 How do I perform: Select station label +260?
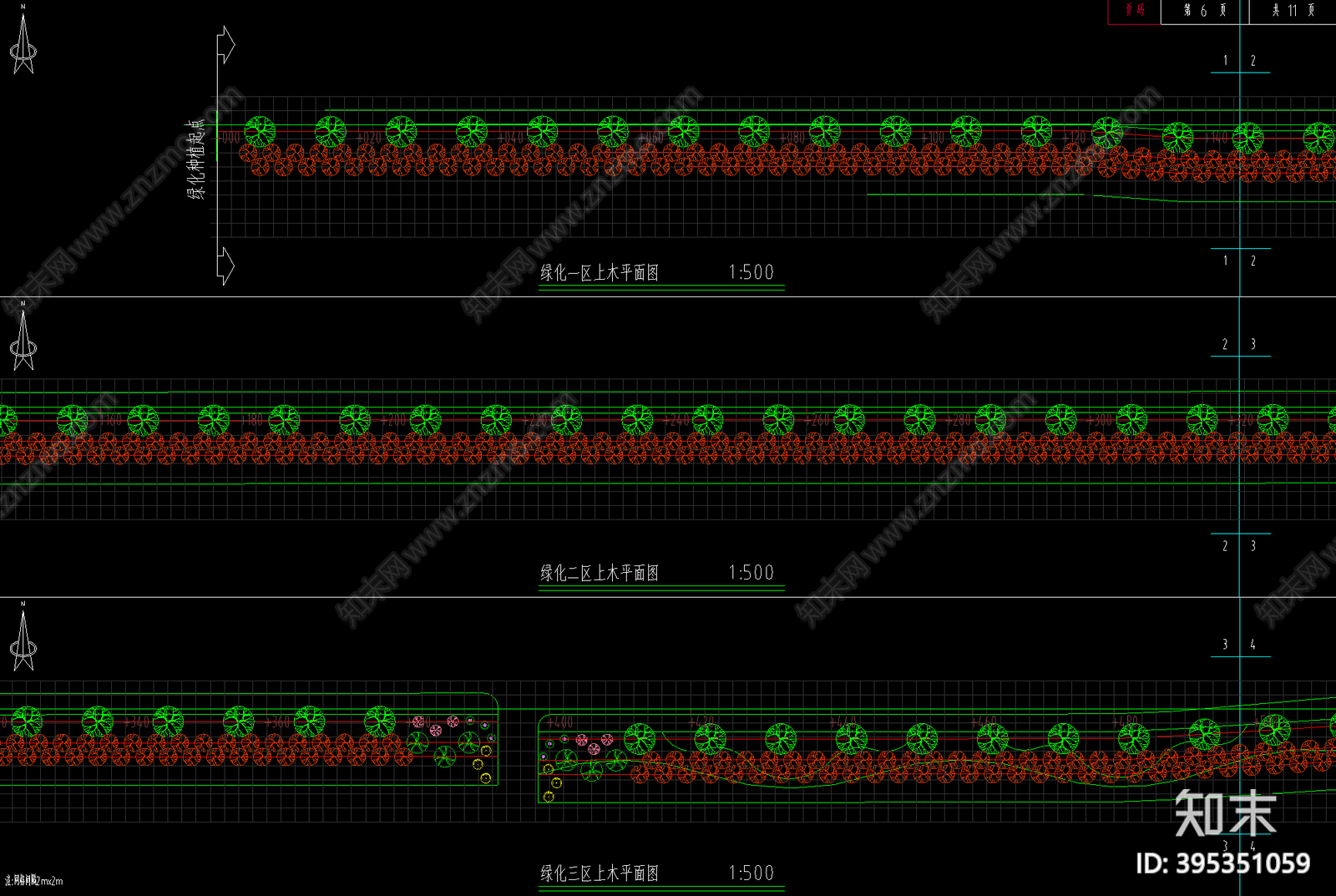pyautogui.click(x=817, y=420)
